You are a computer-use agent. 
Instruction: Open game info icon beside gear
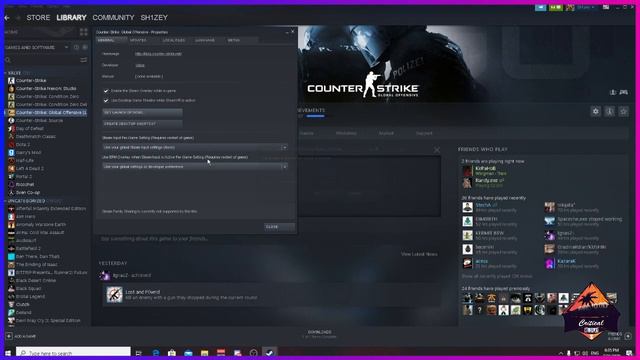(609, 111)
